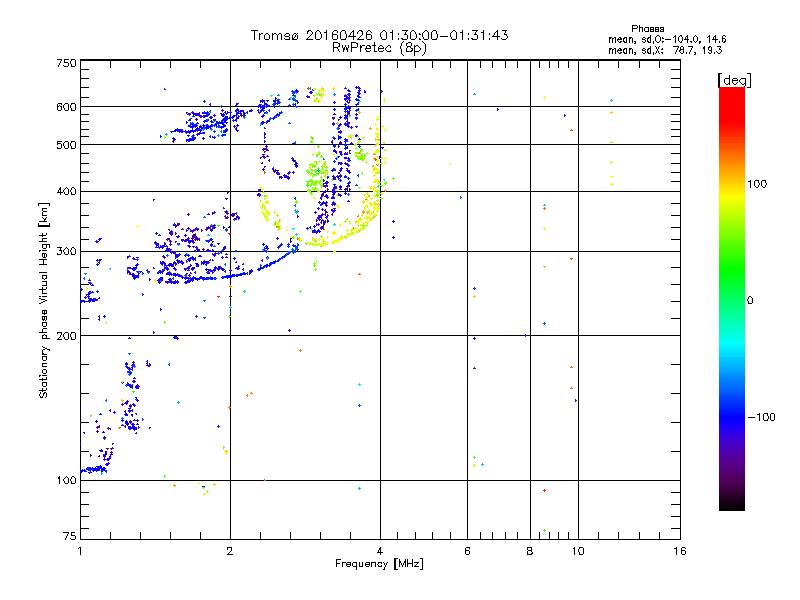Image resolution: width=800 pixels, height=600 pixels.
Task: Click the 'Frequency [MHz]' axis title
Action: click(379, 564)
